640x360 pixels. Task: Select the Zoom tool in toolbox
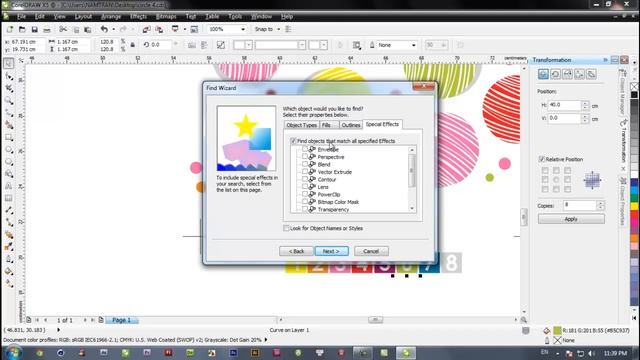tap(9, 100)
